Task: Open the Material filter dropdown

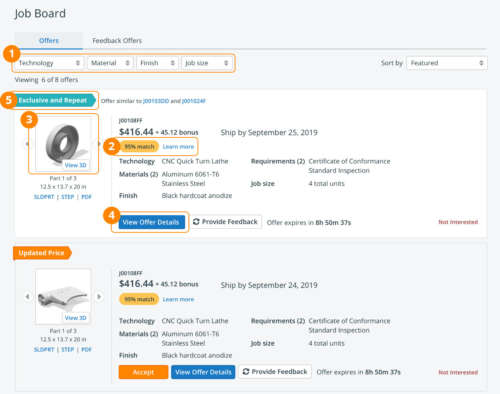Action: click(x=110, y=63)
